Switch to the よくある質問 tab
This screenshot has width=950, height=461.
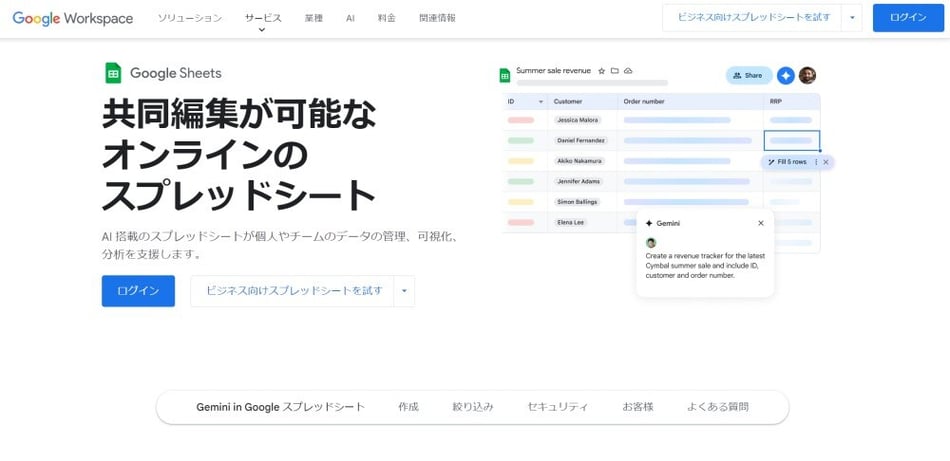718,407
